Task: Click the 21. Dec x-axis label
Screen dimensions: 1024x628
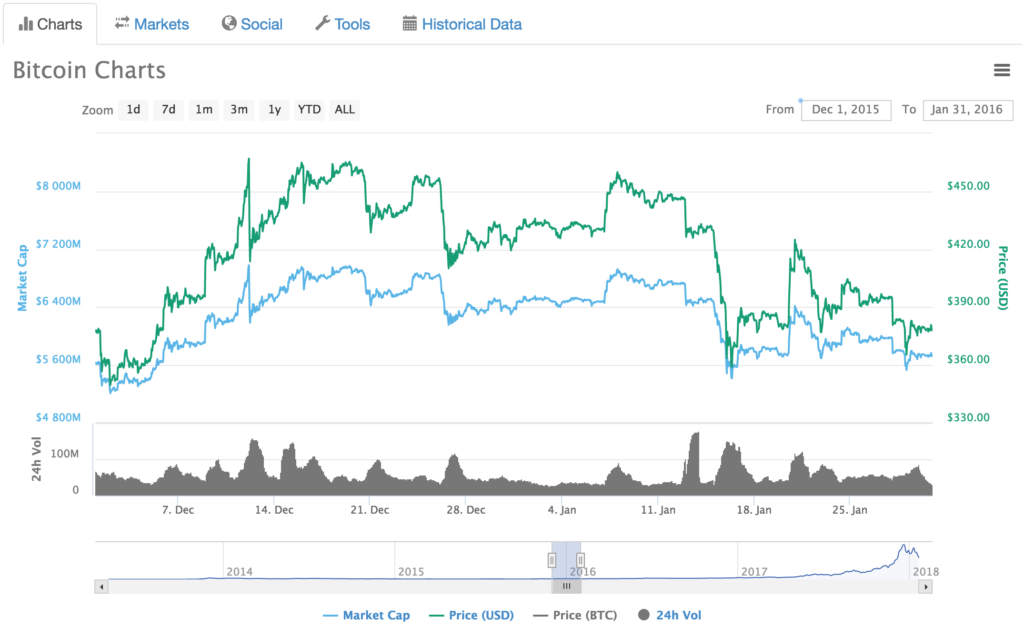Action: coord(370,510)
